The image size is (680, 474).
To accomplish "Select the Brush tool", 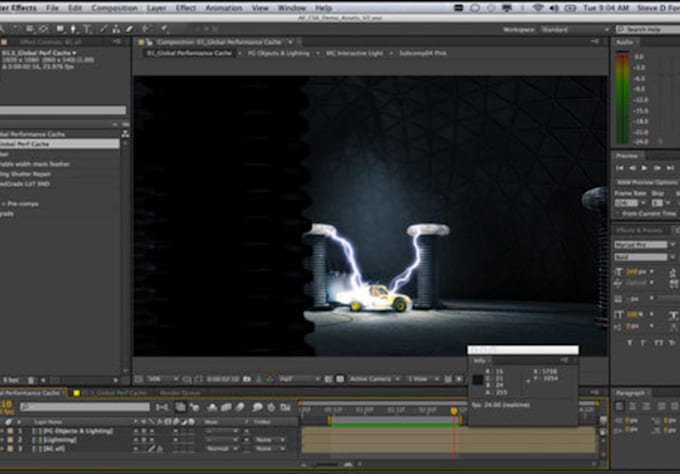I will point(103,29).
